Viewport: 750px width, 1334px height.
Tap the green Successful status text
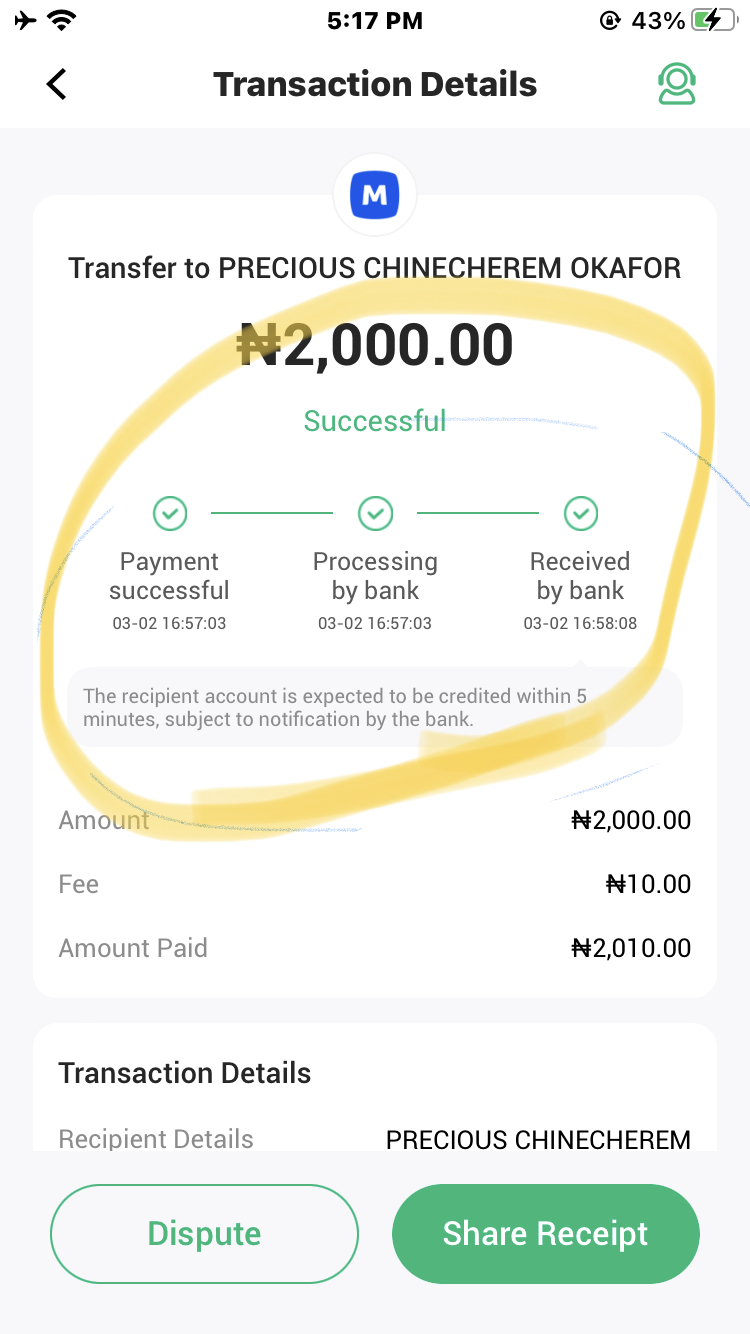[375, 421]
